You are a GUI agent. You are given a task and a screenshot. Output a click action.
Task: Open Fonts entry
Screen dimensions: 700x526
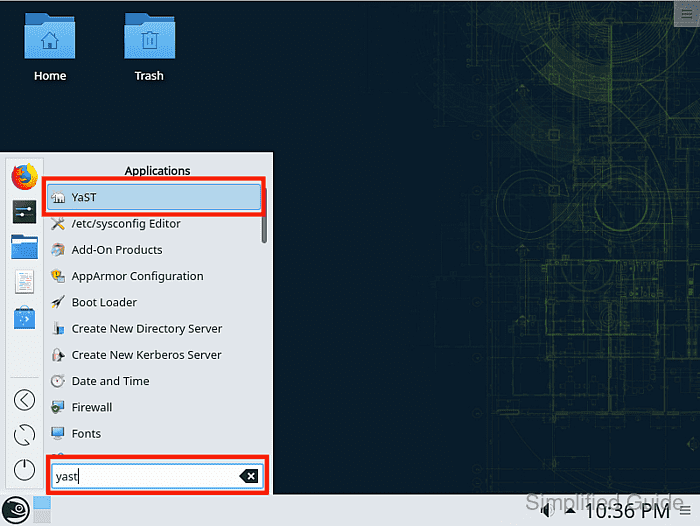coord(154,434)
